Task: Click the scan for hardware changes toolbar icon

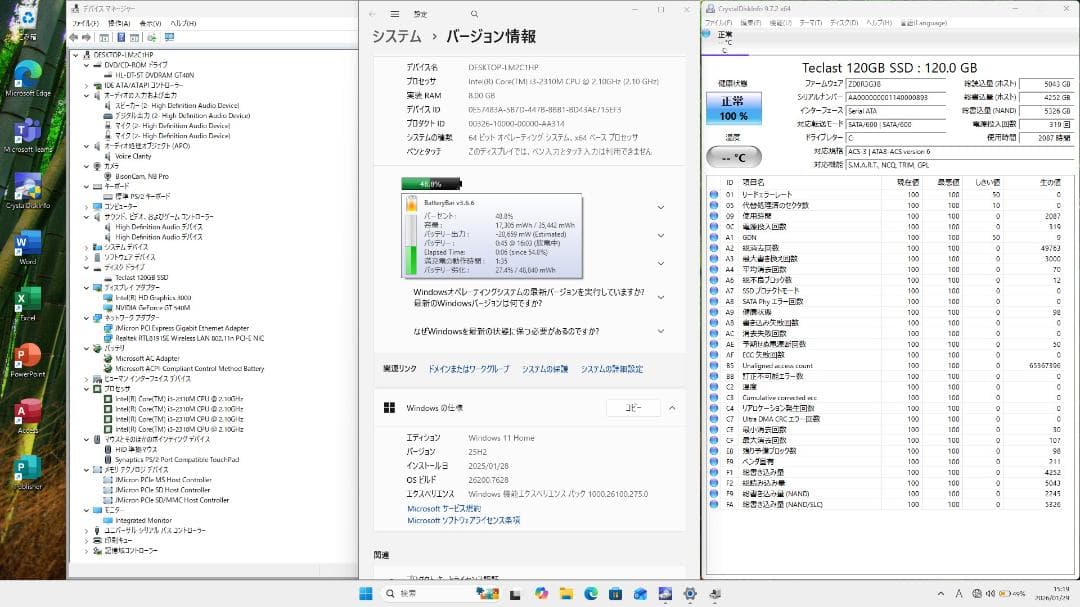Action: [152, 37]
